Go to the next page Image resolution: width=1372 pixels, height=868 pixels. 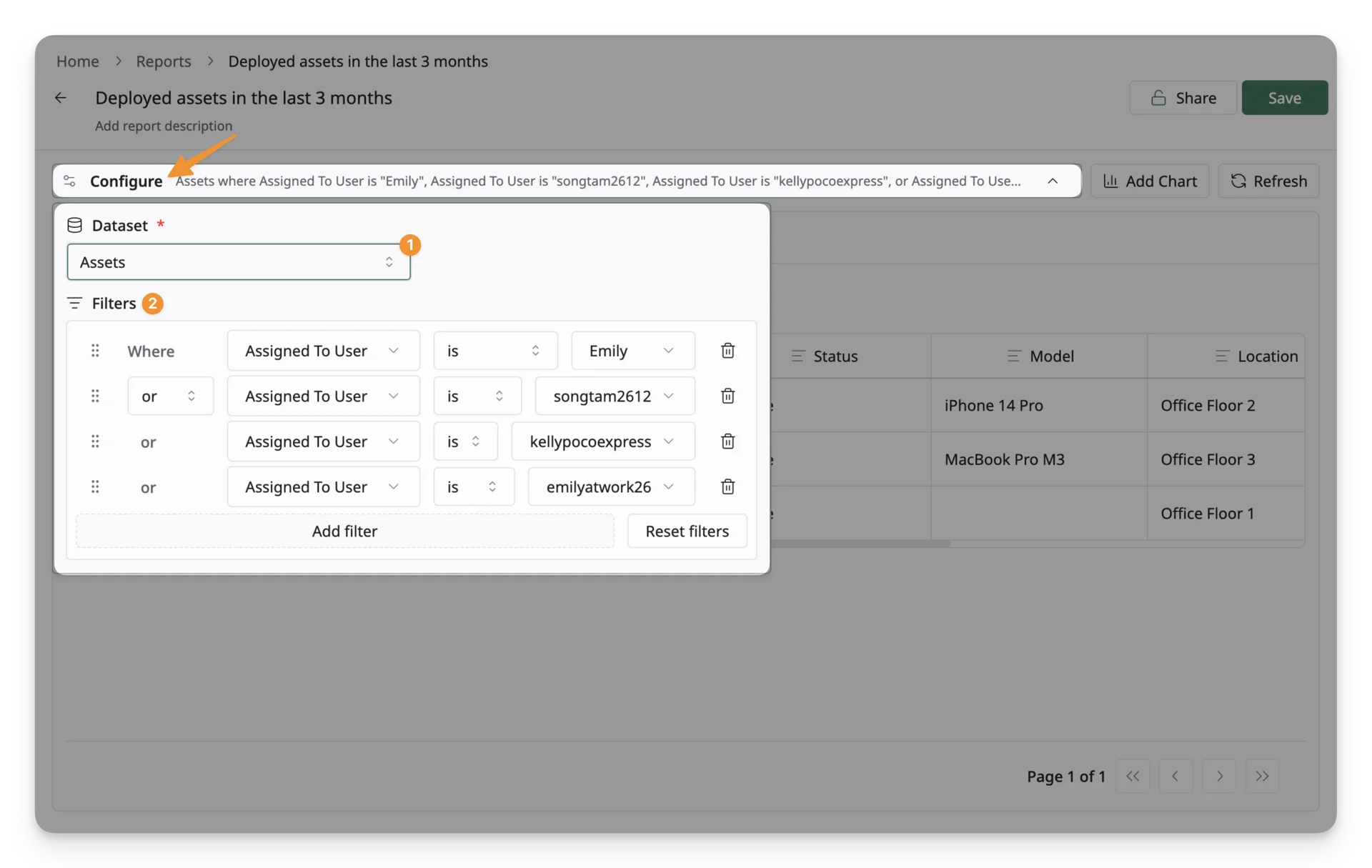1219,776
